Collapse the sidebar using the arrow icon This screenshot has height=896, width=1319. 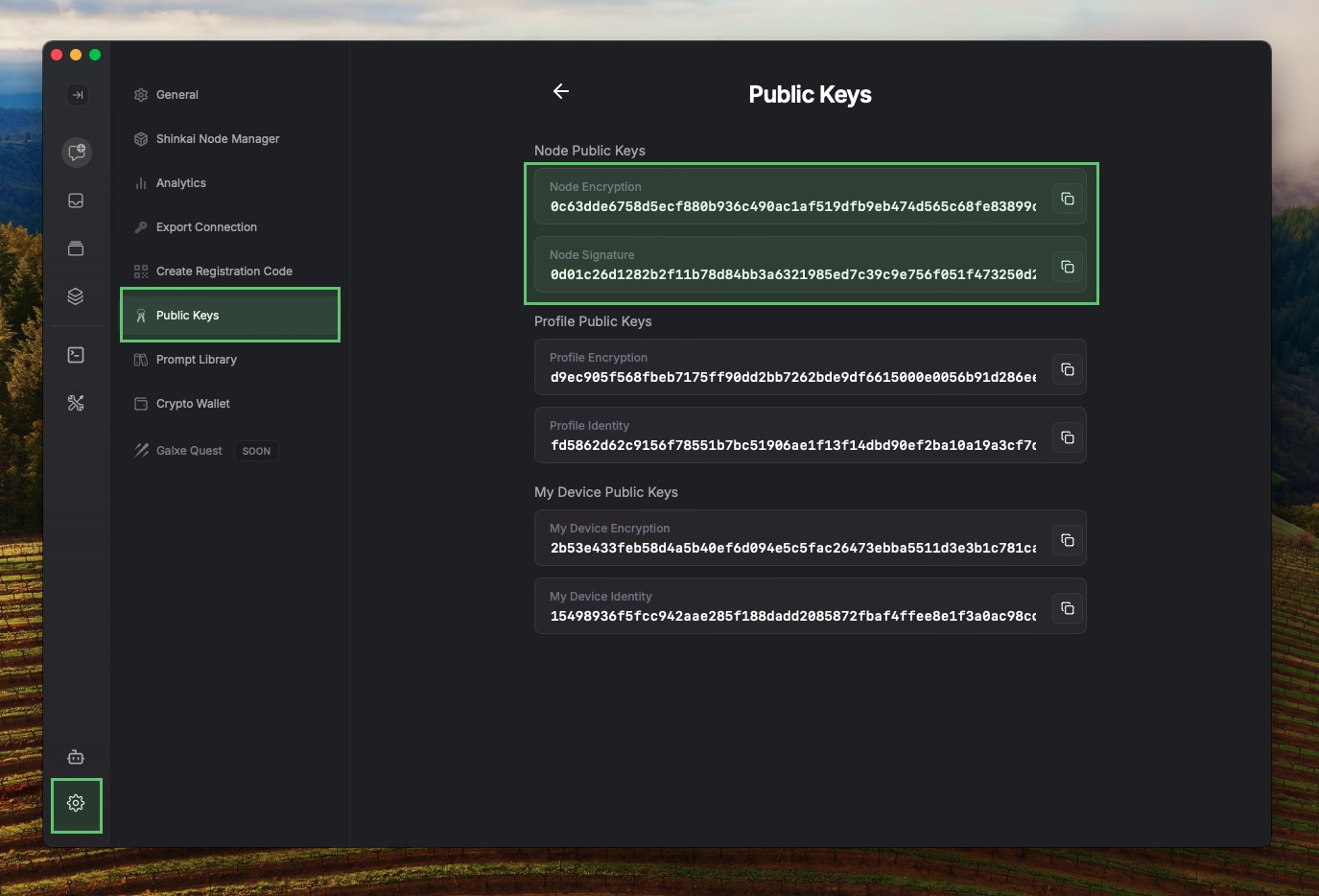tap(77, 94)
